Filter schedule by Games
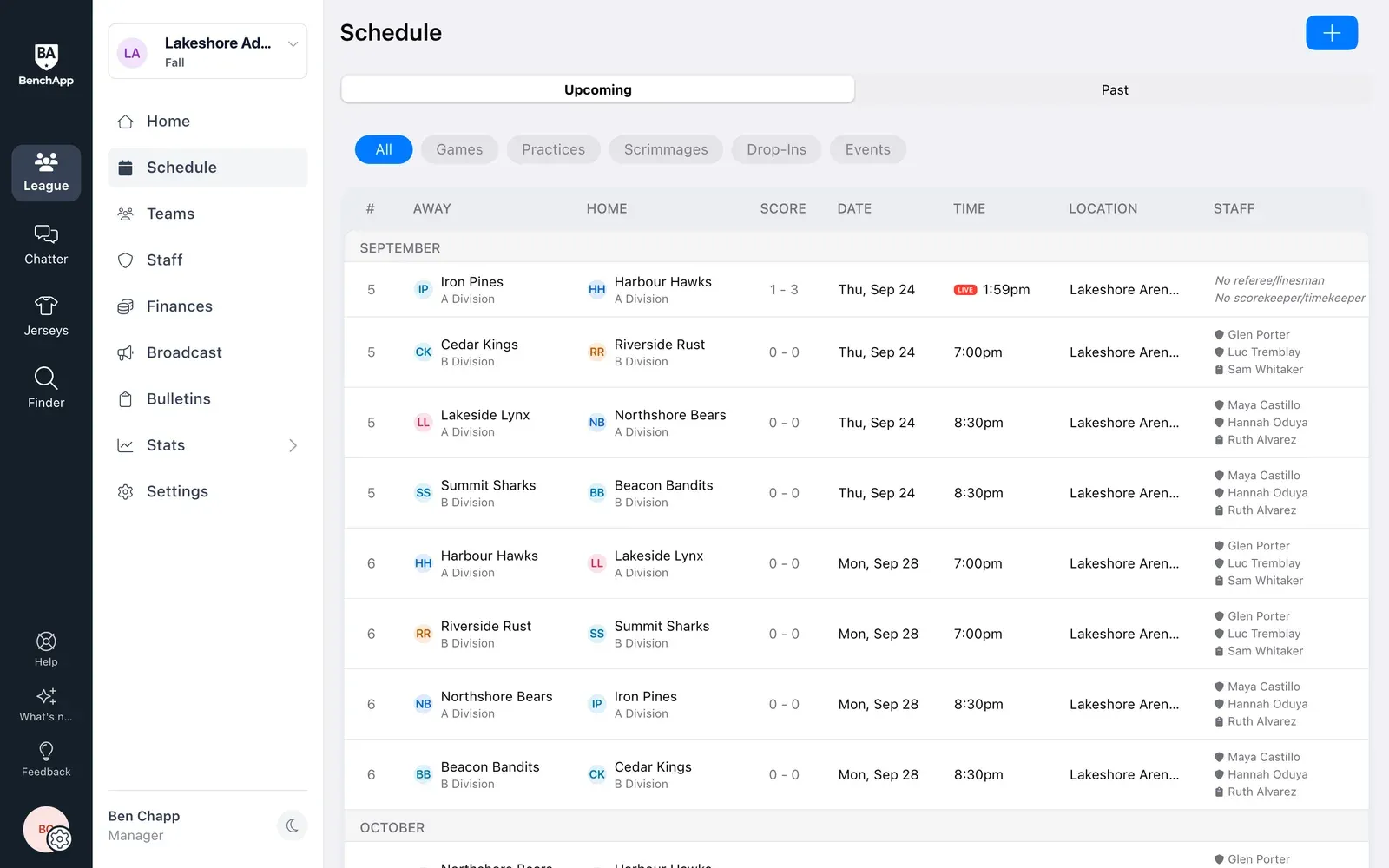The width and height of the screenshot is (1389, 868). tap(459, 149)
